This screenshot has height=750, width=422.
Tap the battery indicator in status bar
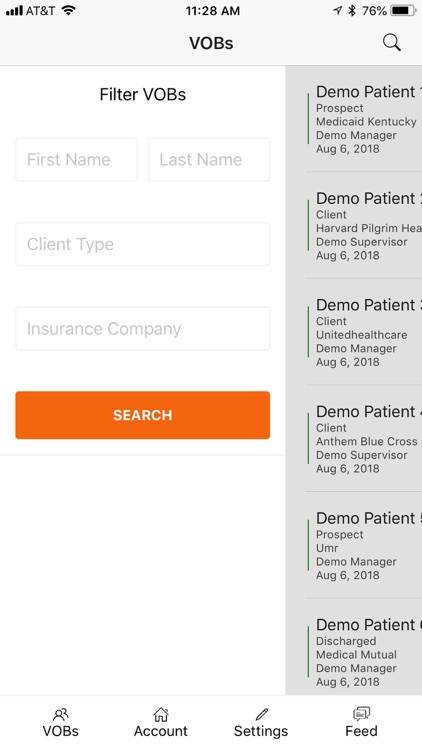pyautogui.click(x=404, y=11)
